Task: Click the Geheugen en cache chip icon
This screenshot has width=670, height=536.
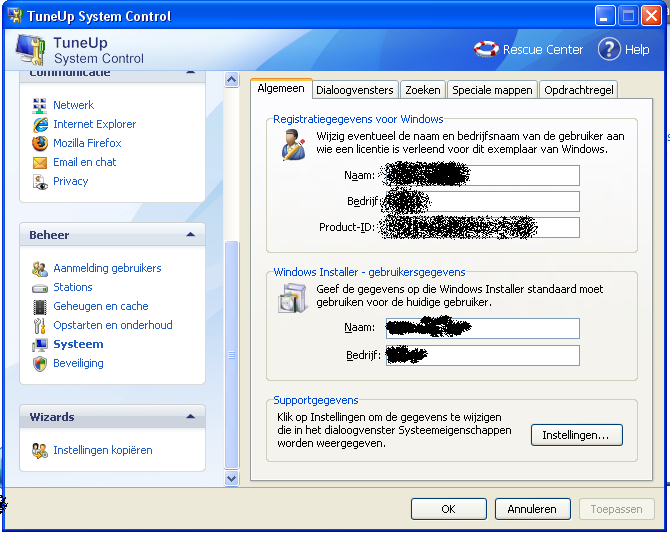Action: pyautogui.click(x=40, y=307)
